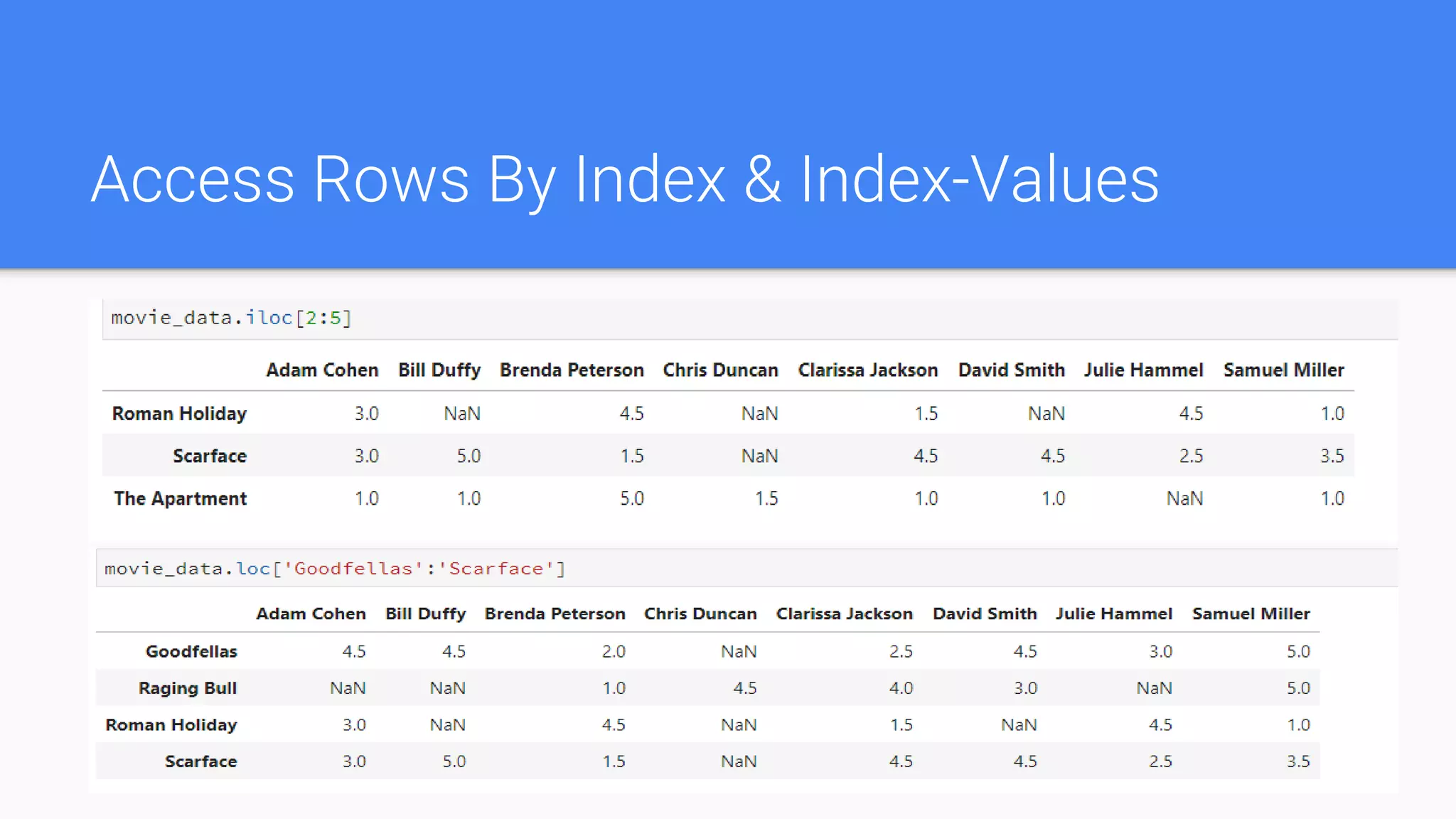Select Adam Cohen column header in loc table

pos(311,614)
